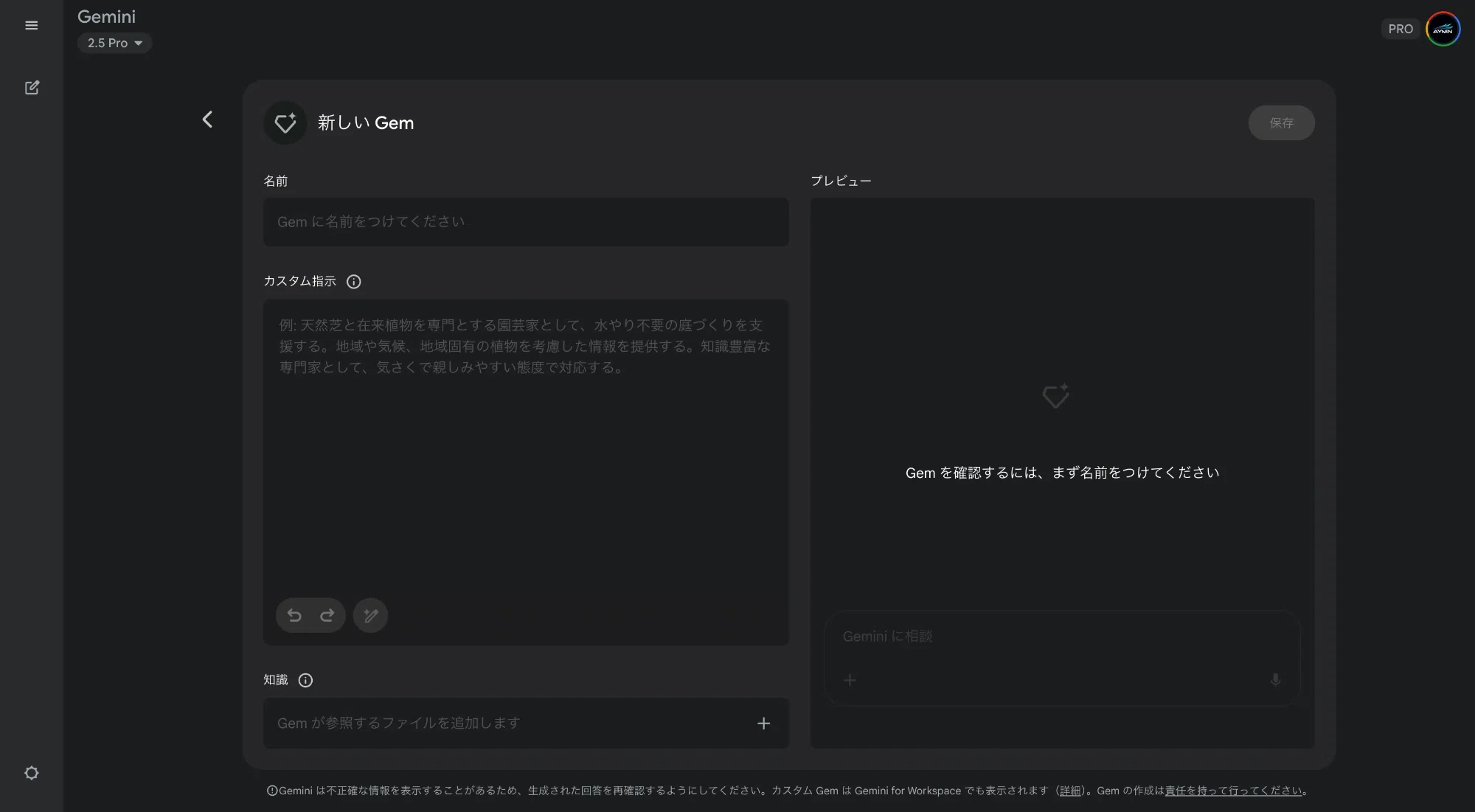Viewport: 1475px width, 812px height.
Task: Open the 責任を持って行ってください link
Action: [x=1233, y=791]
